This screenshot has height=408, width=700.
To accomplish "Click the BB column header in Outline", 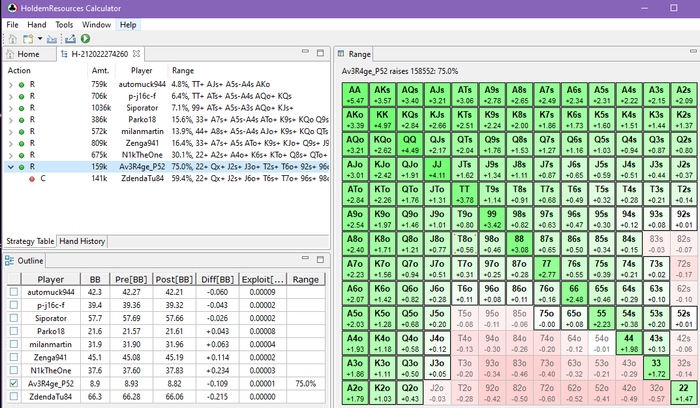I will tap(95, 279).
